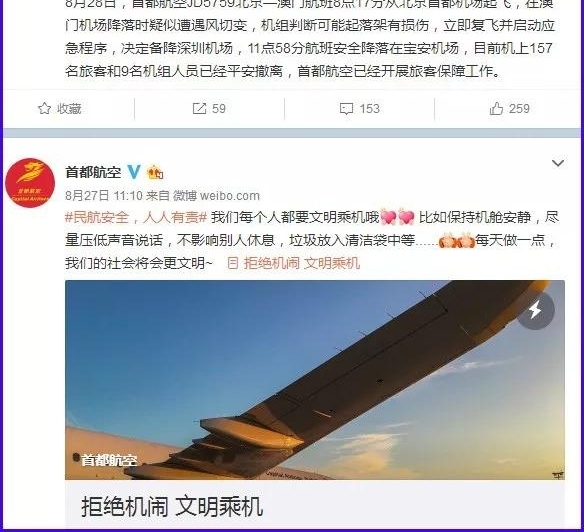The image size is (584, 532).
Task: Click the 收藏 label
Action: click(69, 108)
